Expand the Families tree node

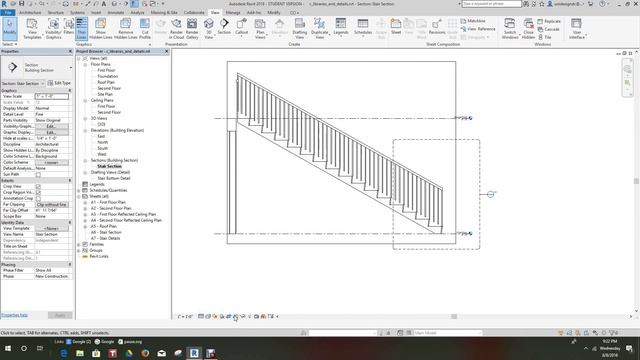pos(79,244)
